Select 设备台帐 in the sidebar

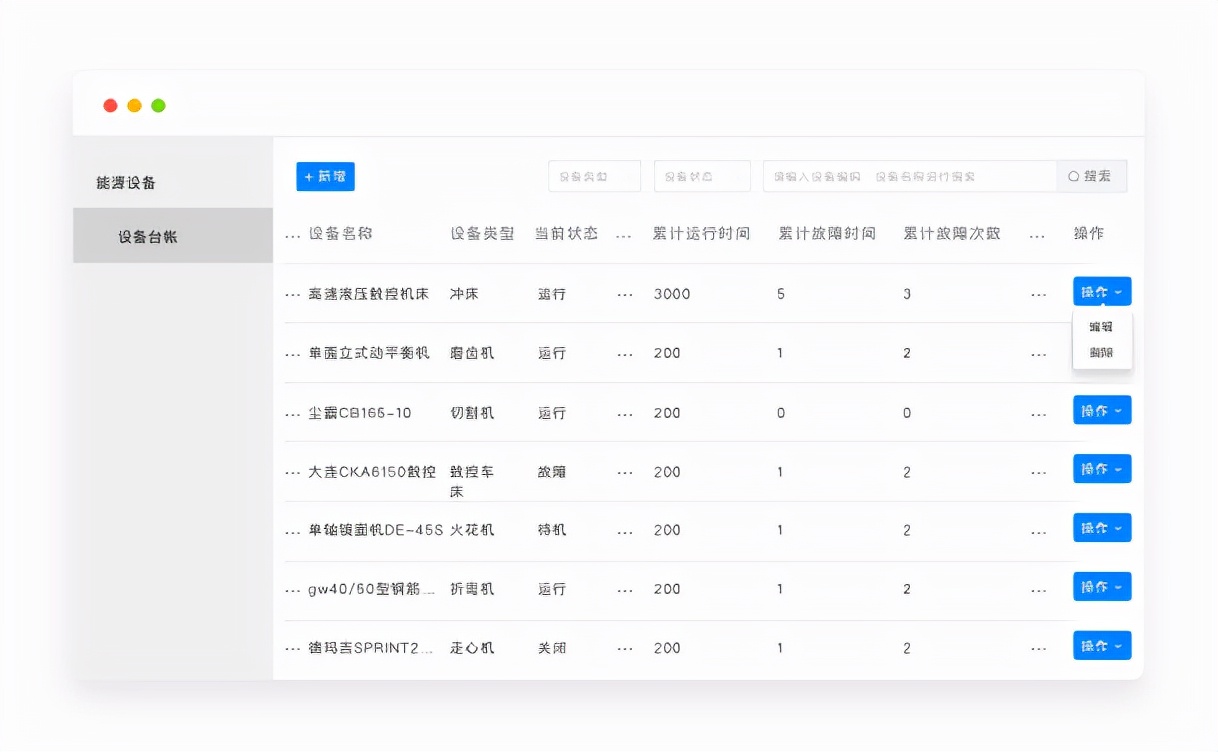click(x=173, y=236)
